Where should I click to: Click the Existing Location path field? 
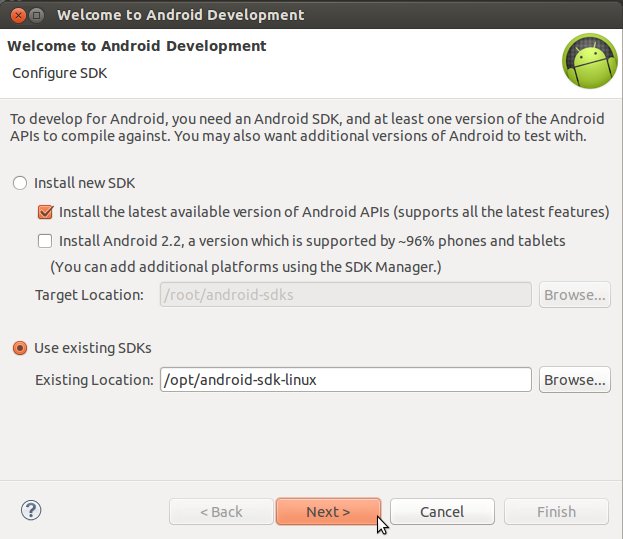point(346,380)
